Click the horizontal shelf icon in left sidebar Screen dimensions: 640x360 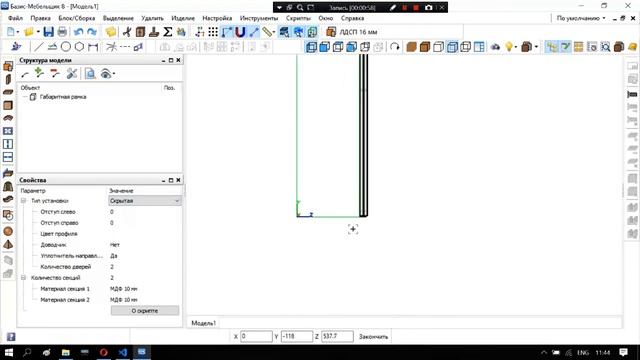coord(8,157)
